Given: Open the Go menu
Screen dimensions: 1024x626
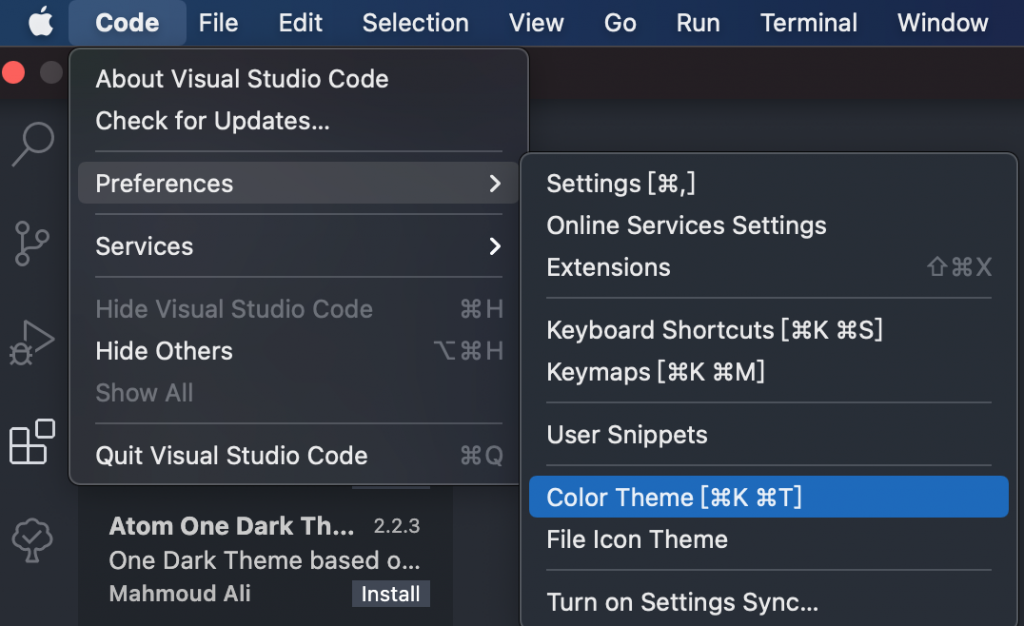Looking at the screenshot, I should (x=620, y=23).
